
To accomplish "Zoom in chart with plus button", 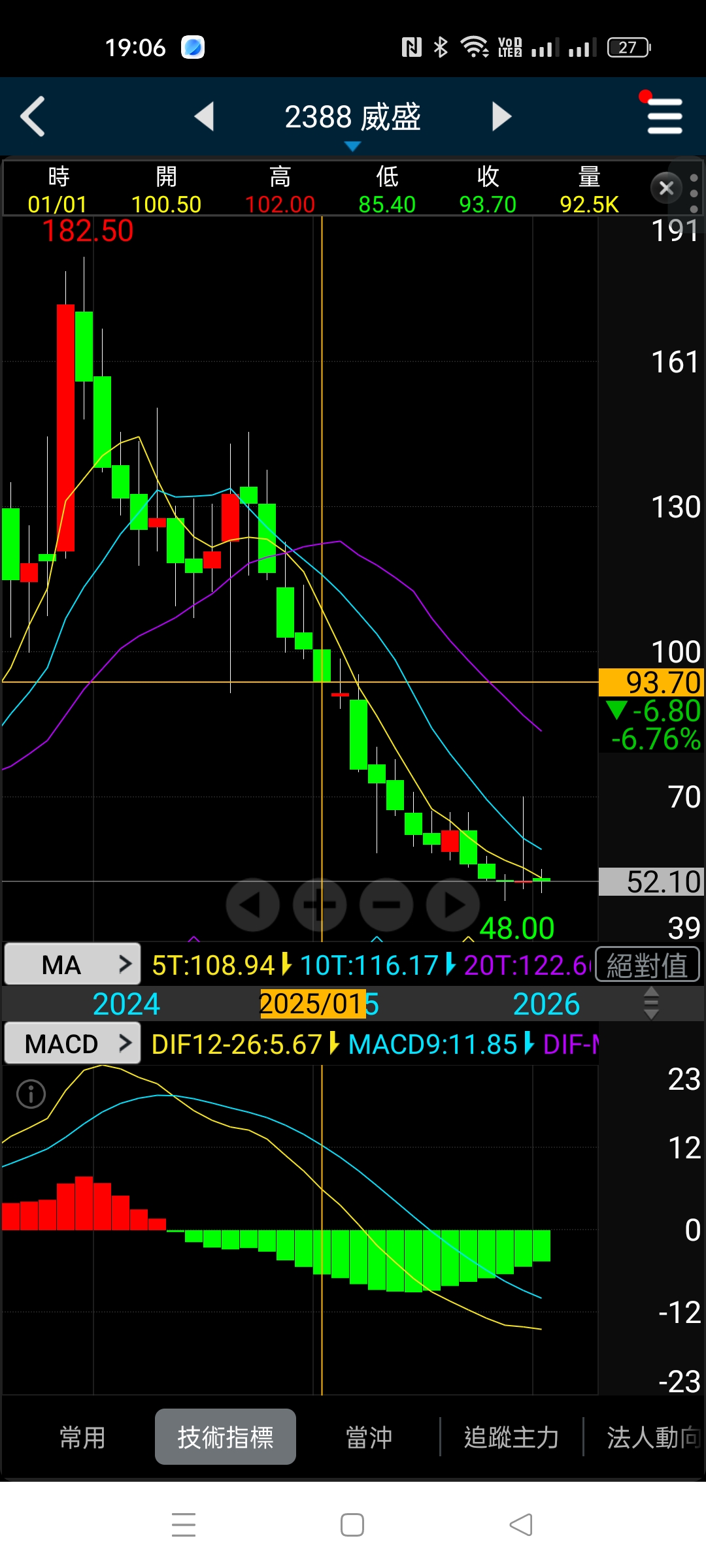I will pyautogui.click(x=320, y=905).
